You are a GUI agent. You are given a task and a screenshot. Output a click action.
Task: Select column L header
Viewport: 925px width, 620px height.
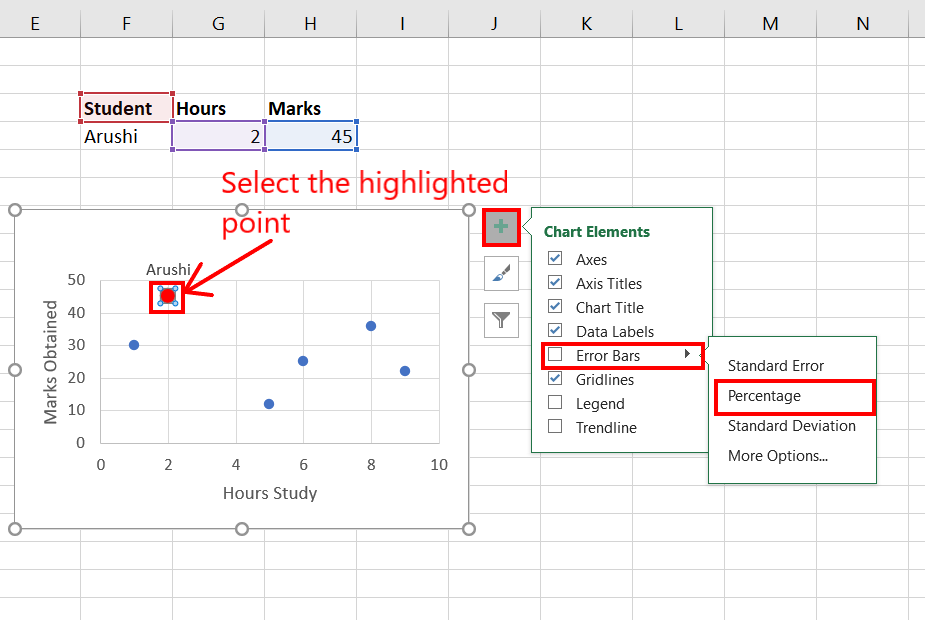tap(678, 24)
